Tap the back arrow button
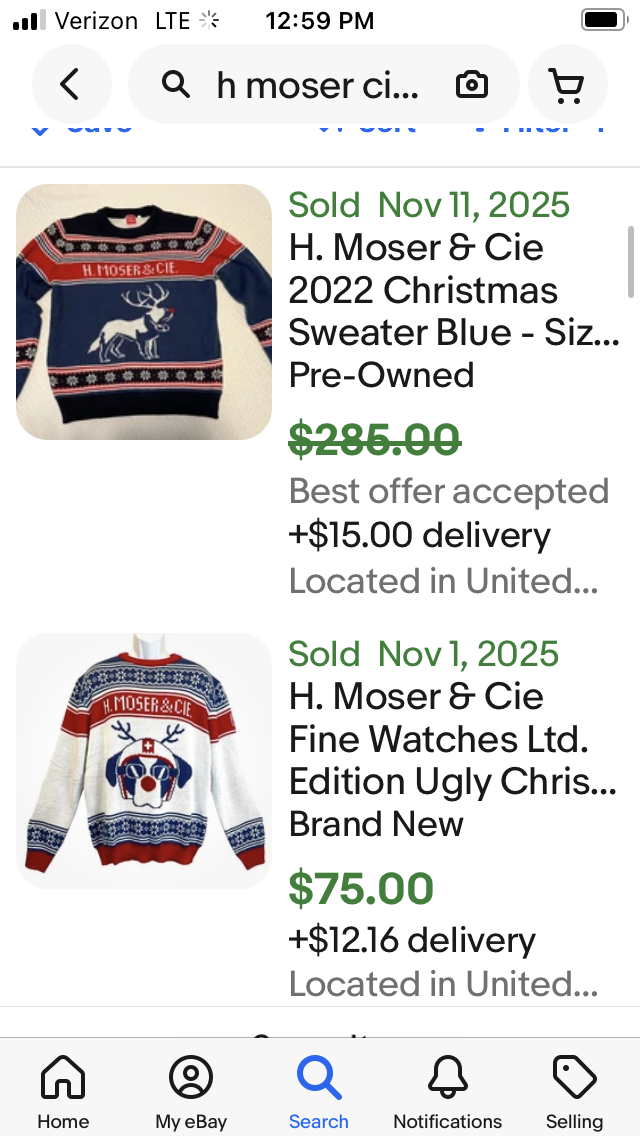Viewport: 640px width, 1136px height. pos(70,85)
